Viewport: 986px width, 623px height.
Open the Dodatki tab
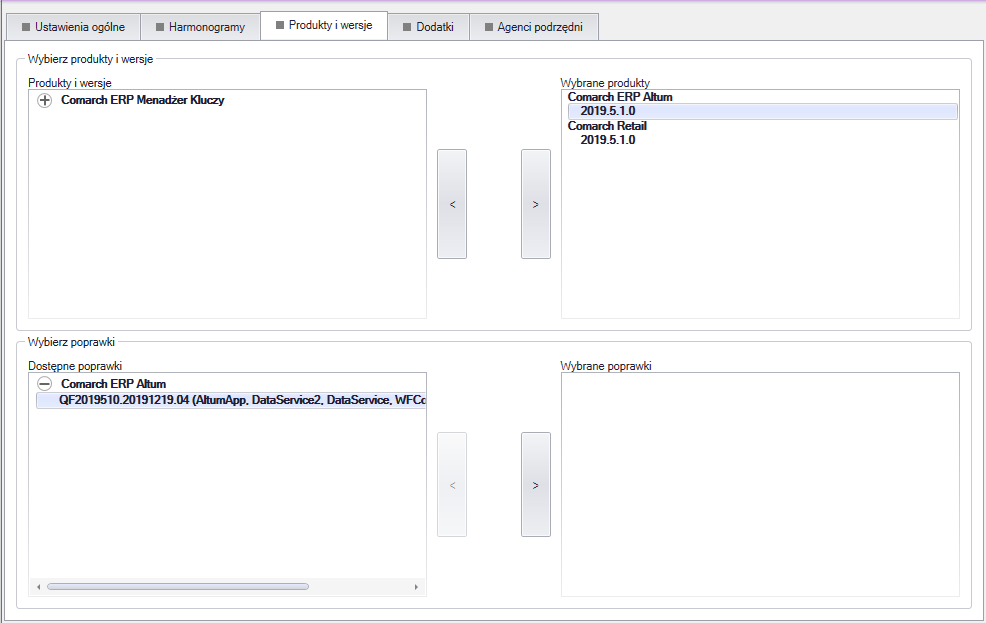click(x=428, y=27)
